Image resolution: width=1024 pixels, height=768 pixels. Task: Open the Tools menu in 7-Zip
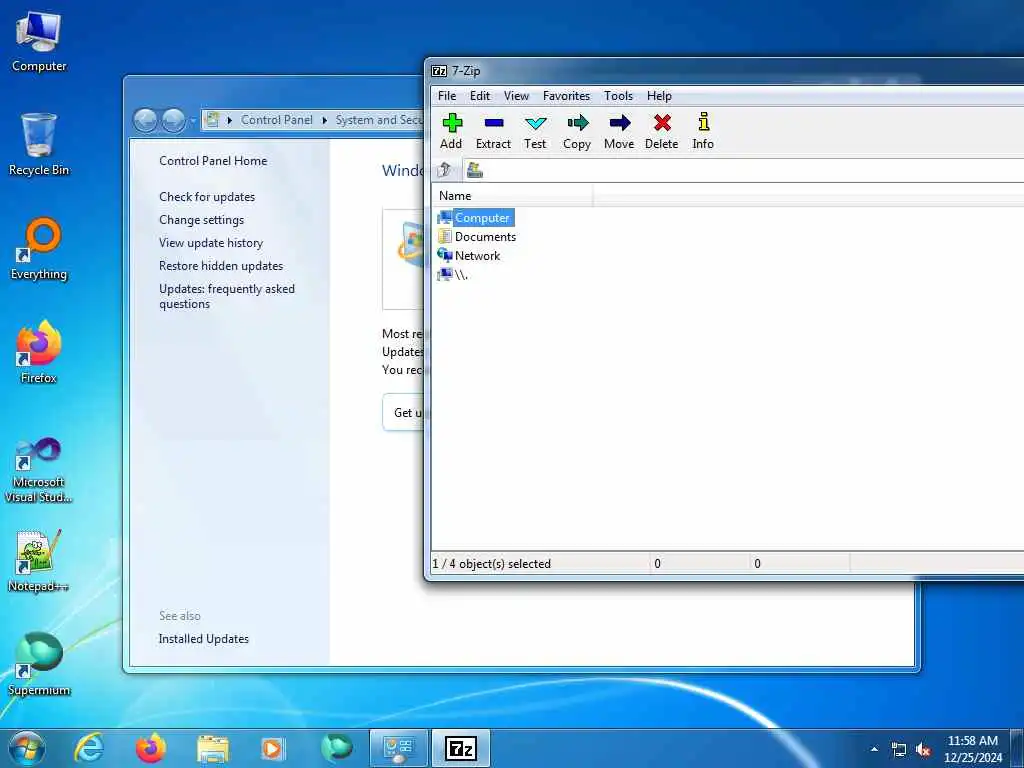click(x=618, y=96)
